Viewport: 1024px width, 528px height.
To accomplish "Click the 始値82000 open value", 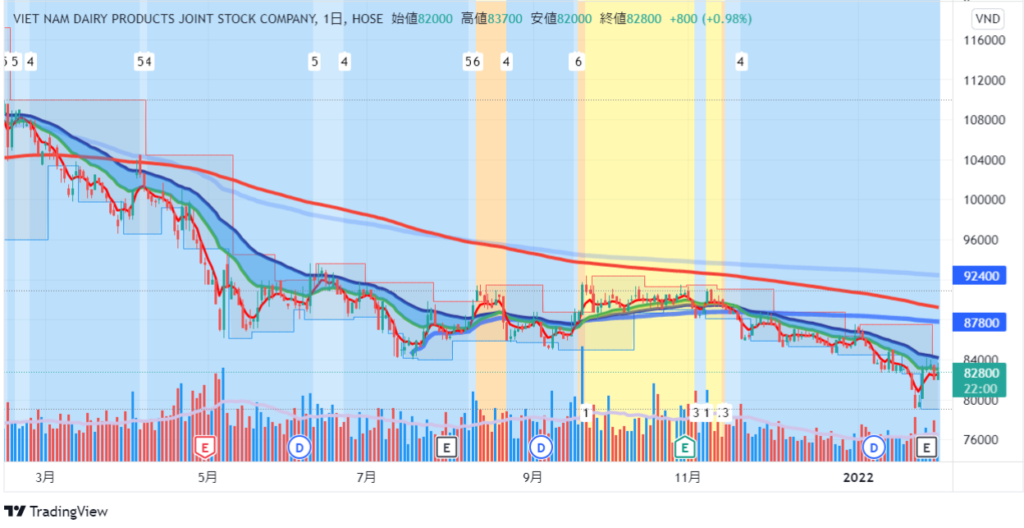I will click(x=422, y=19).
